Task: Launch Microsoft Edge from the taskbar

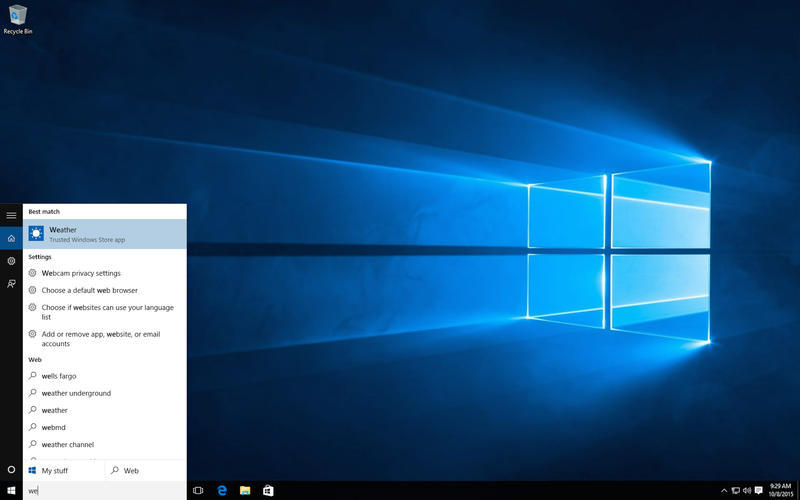Action: click(222, 491)
